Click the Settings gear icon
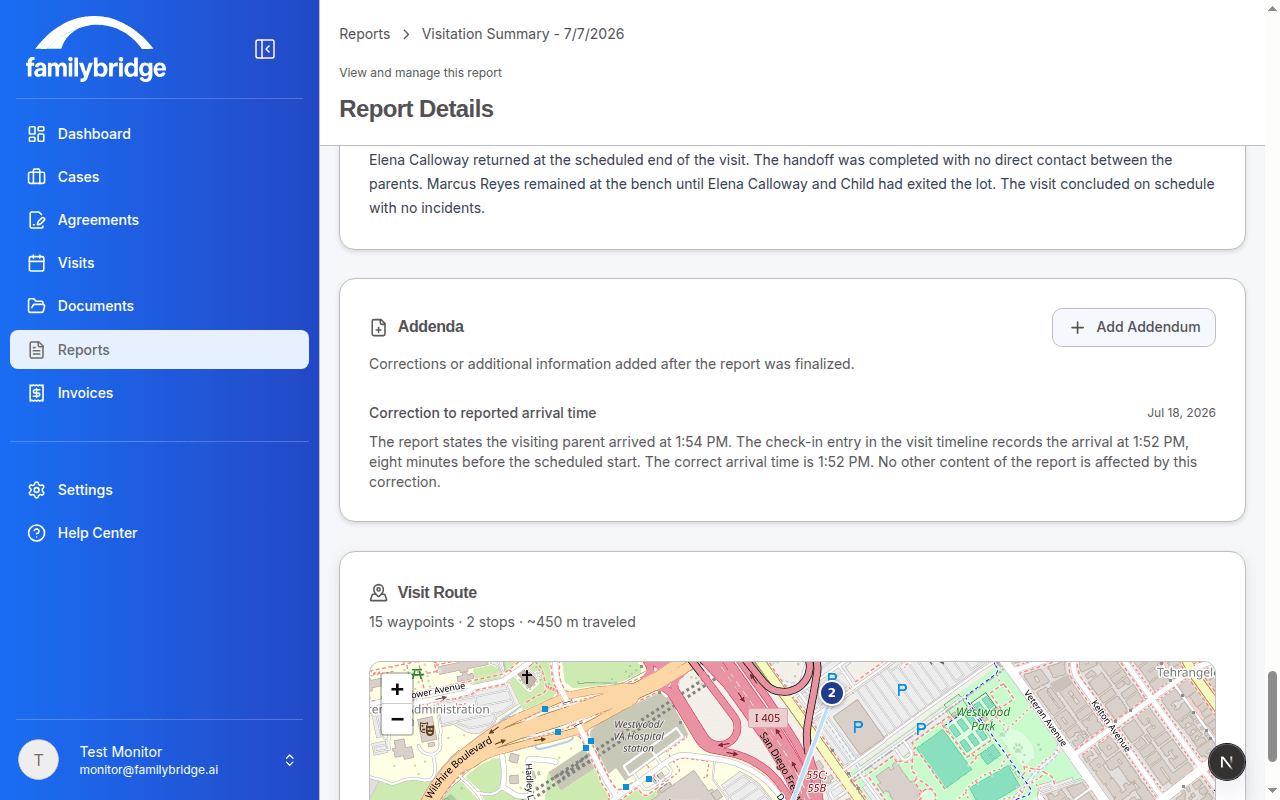The width and height of the screenshot is (1280, 800). tap(37, 490)
